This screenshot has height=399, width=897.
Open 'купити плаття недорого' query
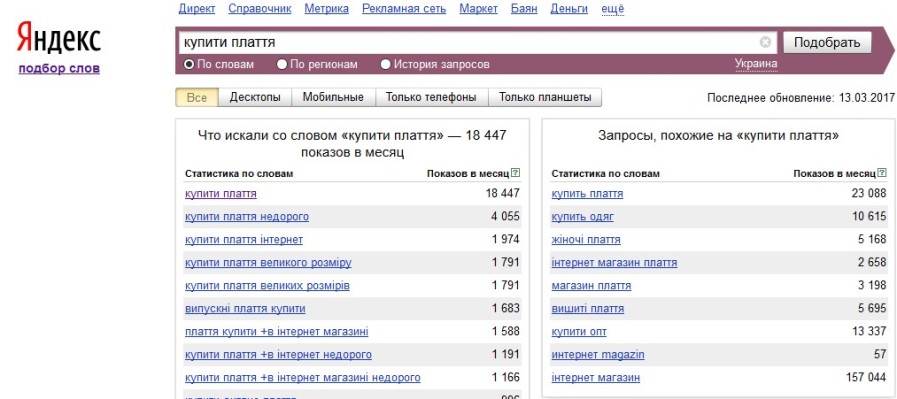[247, 216]
